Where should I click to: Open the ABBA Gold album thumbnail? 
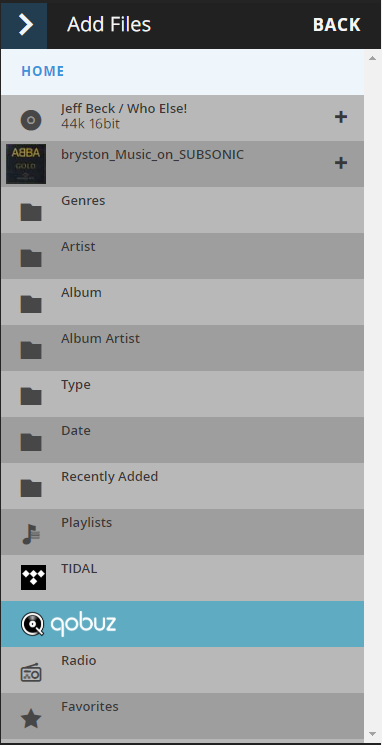point(26,164)
